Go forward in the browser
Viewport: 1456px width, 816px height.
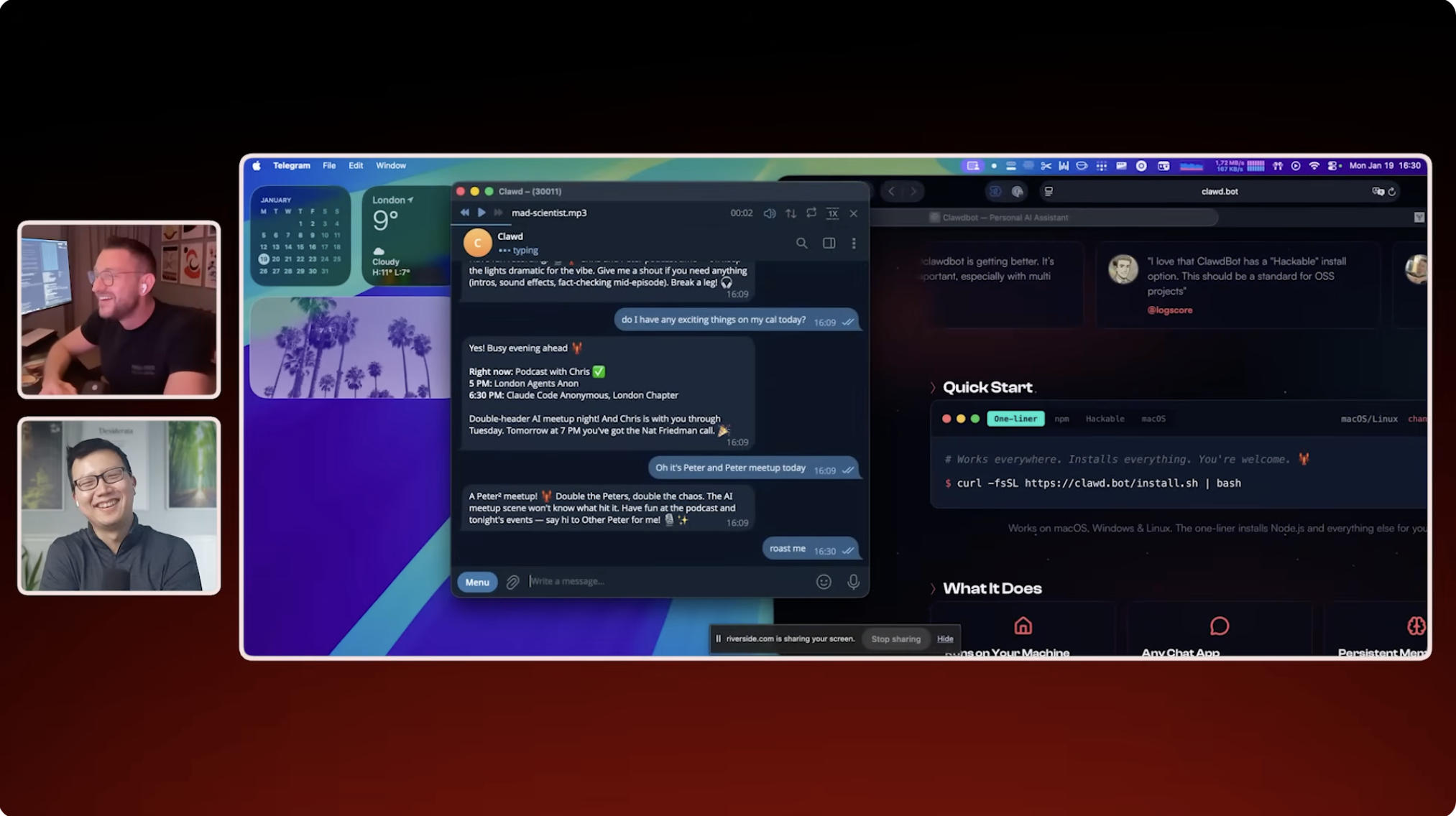coord(913,192)
